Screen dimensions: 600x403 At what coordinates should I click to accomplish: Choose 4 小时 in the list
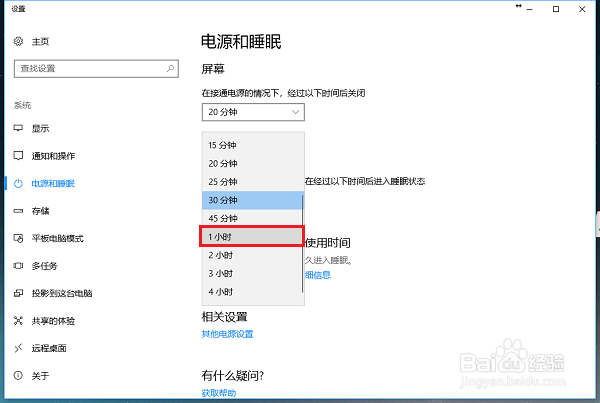[253, 292]
